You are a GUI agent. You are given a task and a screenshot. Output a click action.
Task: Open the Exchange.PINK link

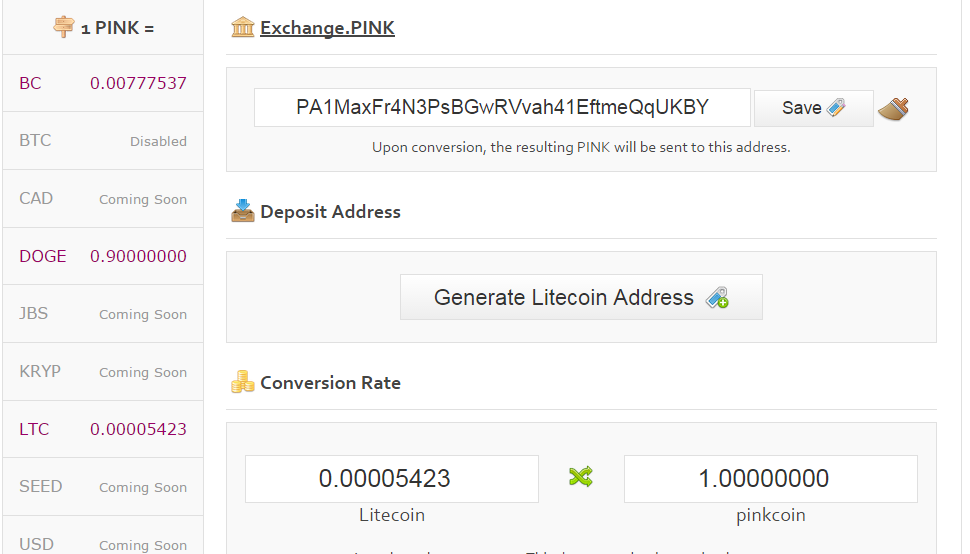[327, 28]
